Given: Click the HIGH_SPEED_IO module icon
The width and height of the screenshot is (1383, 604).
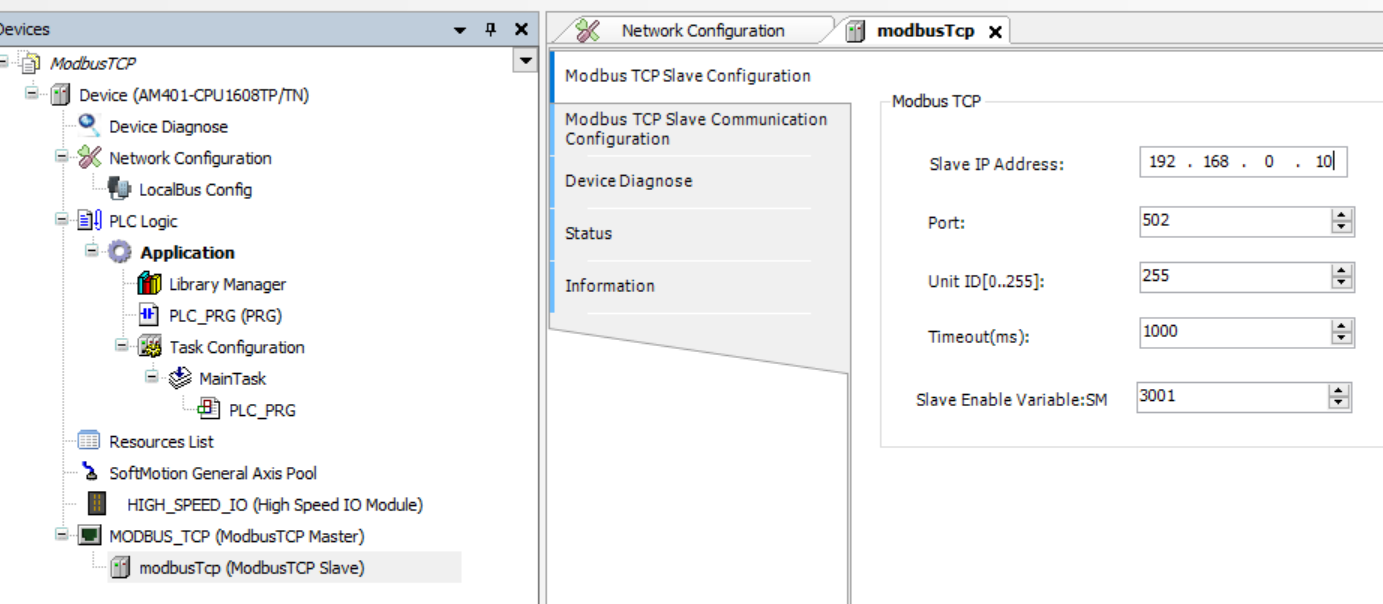Looking at the screenshot, I should pos(97,505).
